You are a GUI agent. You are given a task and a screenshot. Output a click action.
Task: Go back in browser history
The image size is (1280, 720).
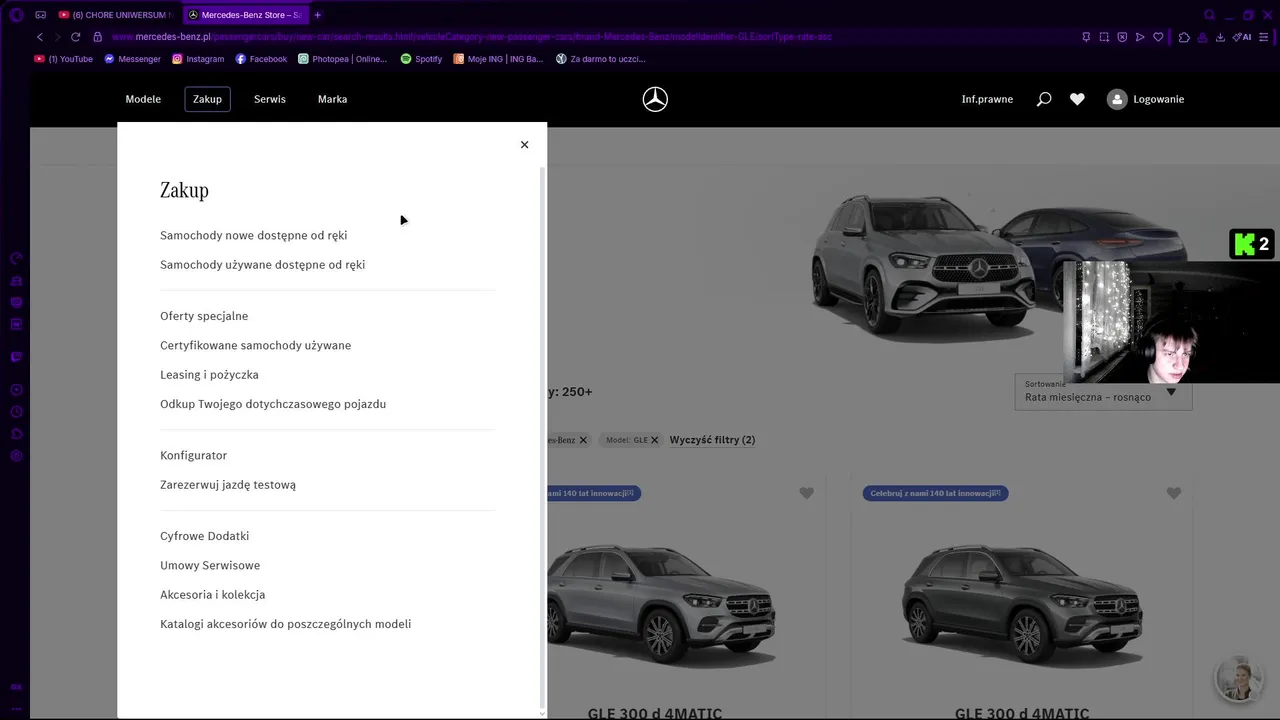[40, 37]
